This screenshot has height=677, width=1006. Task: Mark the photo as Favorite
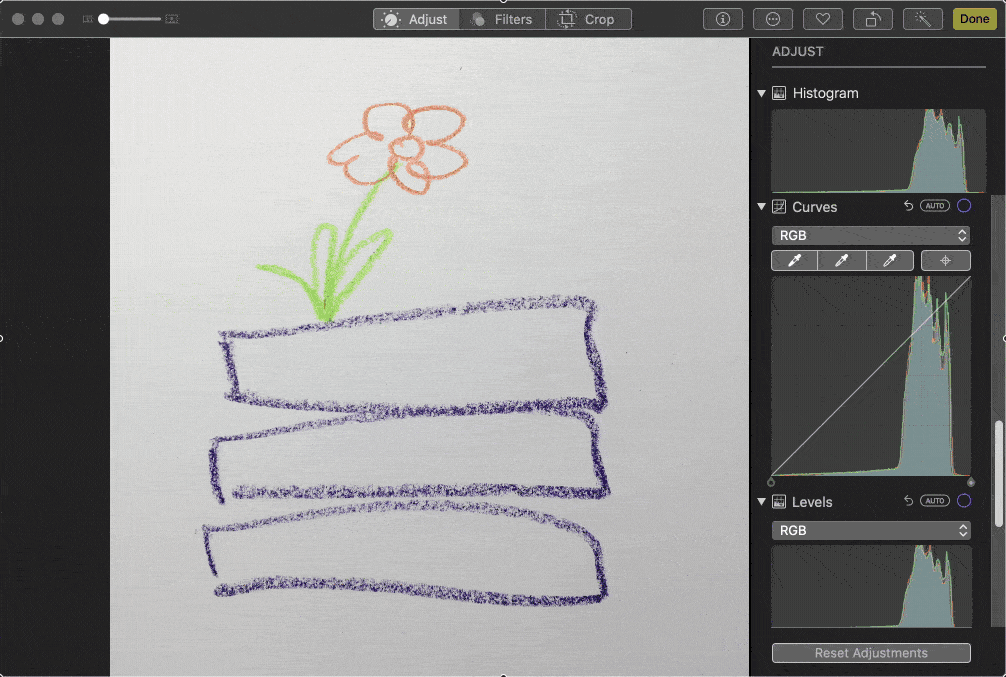click(x=823, y=19)
